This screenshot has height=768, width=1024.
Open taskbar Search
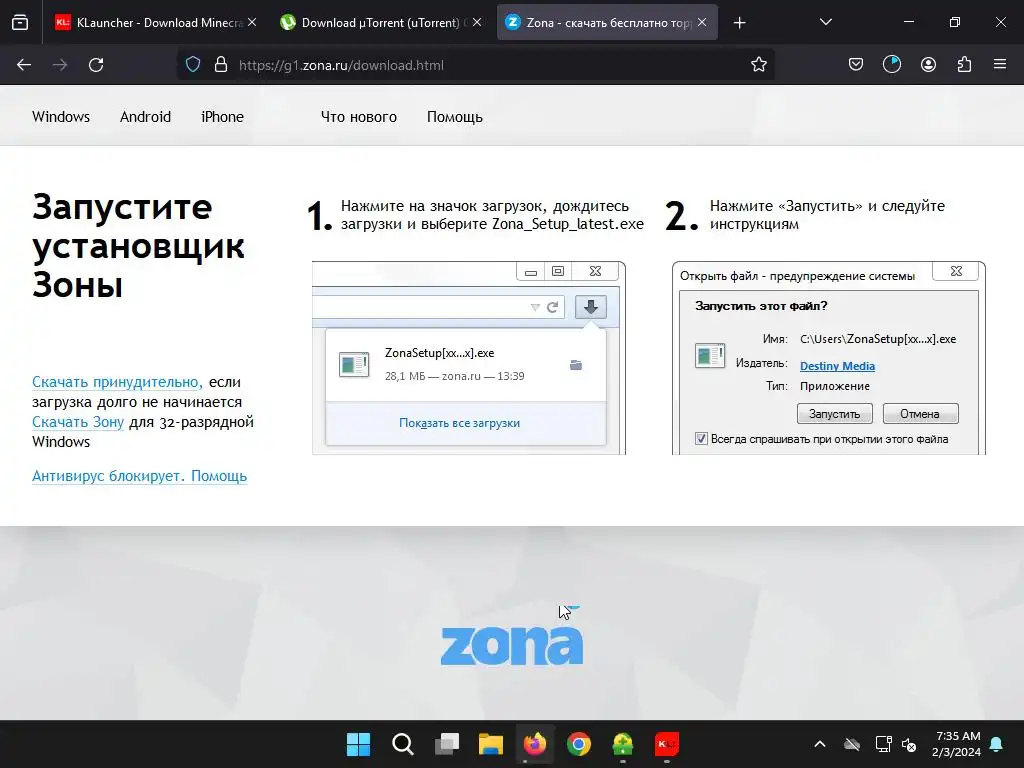coord(402,744)
